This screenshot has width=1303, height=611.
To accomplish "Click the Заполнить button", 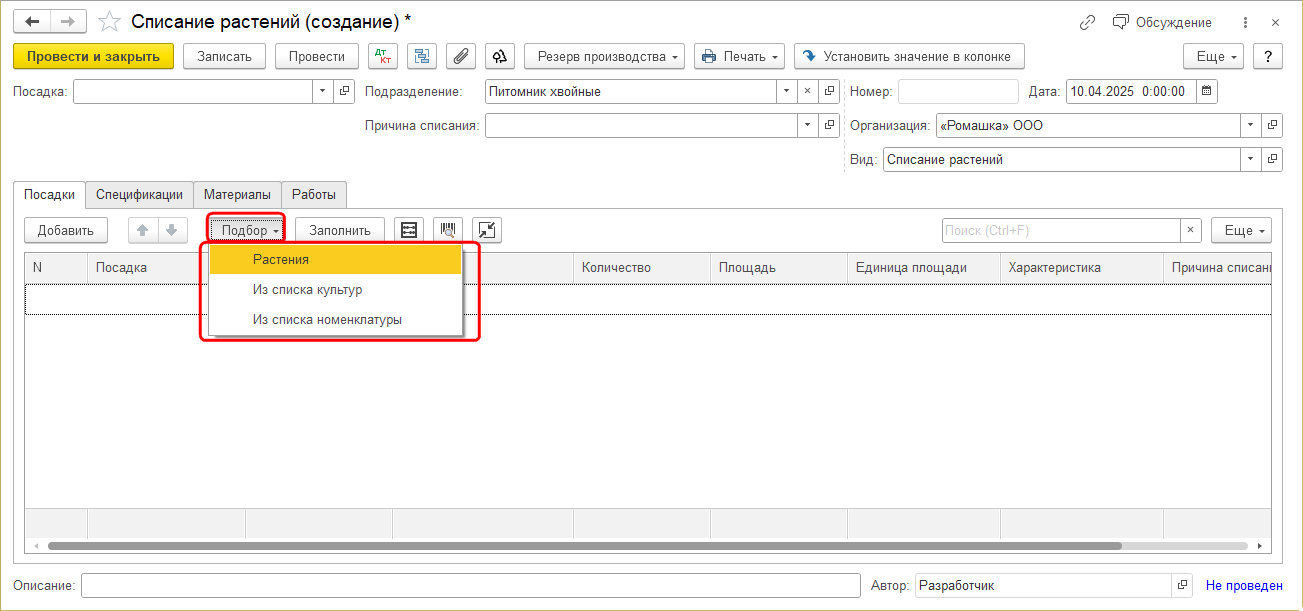I will [340, 230].
